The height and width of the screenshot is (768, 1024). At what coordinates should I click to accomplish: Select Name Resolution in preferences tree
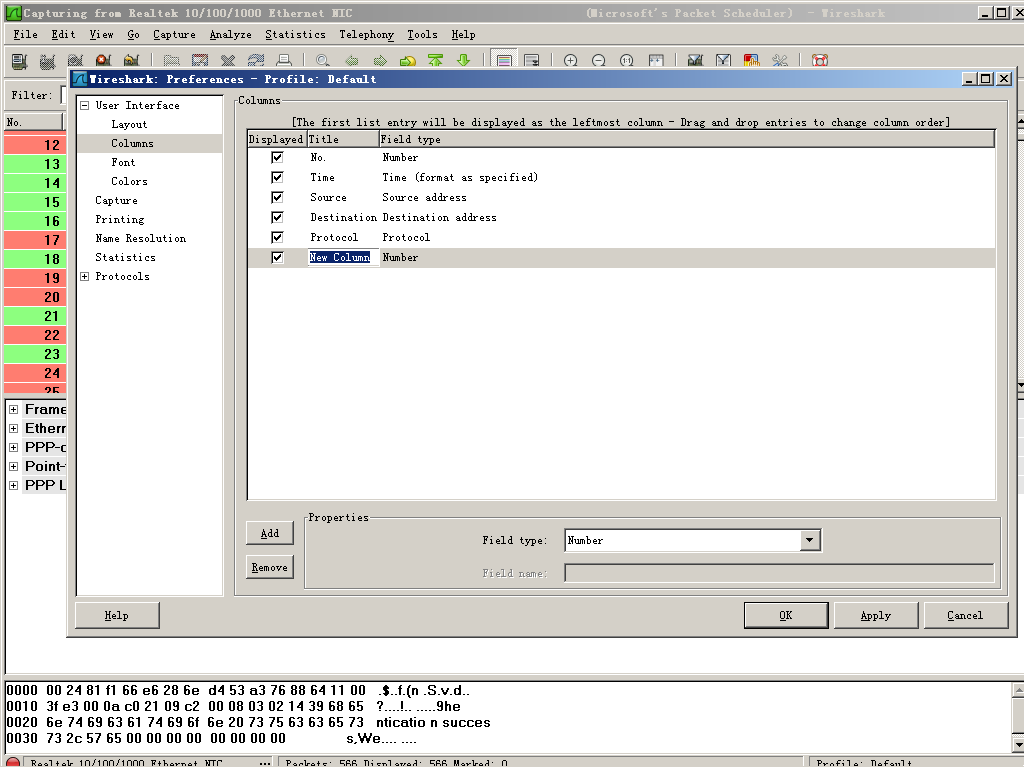pyautogui.click(x=140, y=238)
